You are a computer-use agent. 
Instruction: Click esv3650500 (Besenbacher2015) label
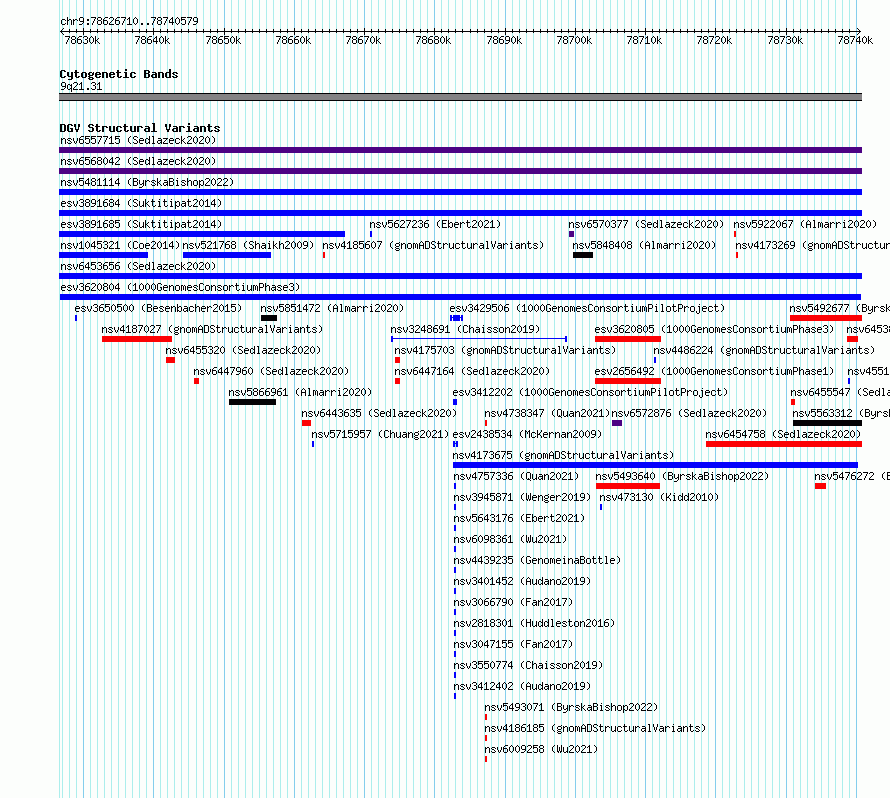tap(158, 308)
